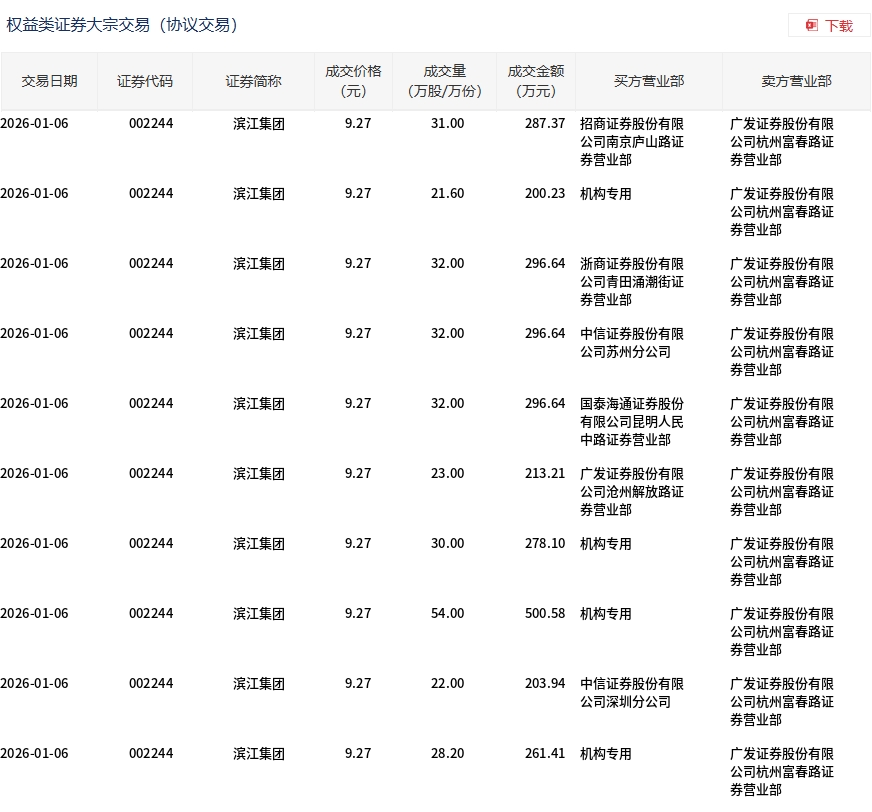Click the 交易日期 column header
Image resolution: width=872 pixels, height=812 pixels.
49,81
